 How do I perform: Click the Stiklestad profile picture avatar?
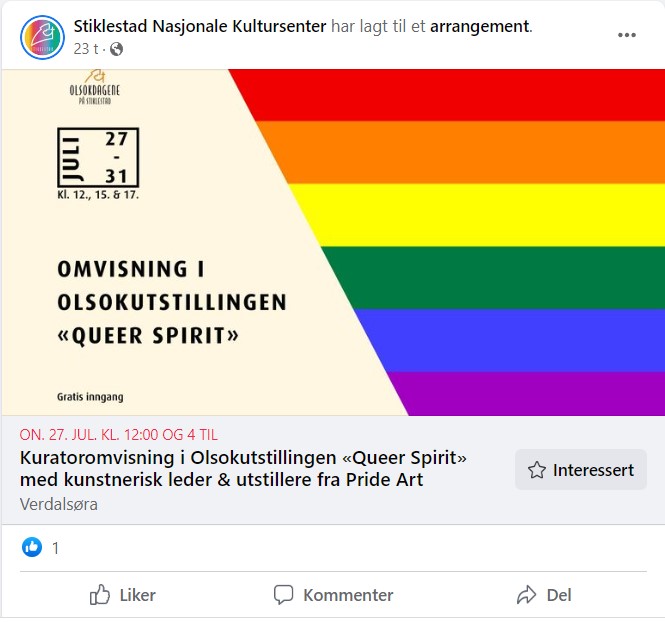coord(41,36)
